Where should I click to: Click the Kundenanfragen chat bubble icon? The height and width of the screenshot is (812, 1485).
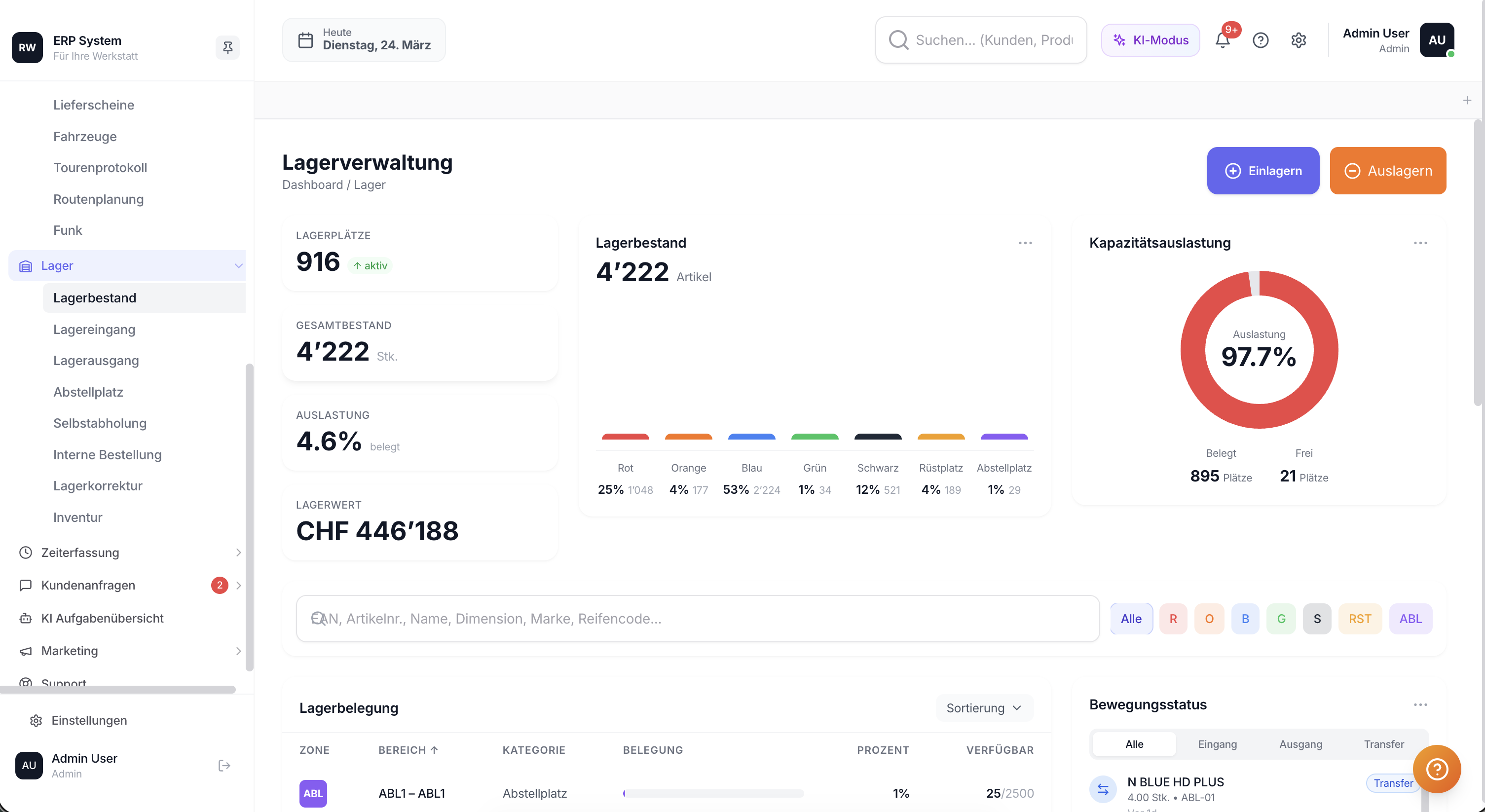(x=26, y=585)
